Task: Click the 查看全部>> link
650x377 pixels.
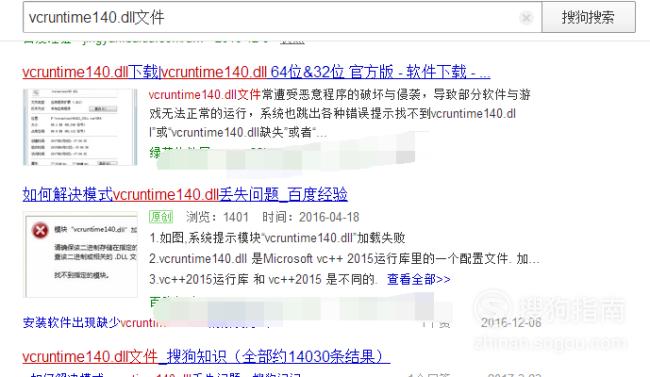Action: click(x=419, y=279)
